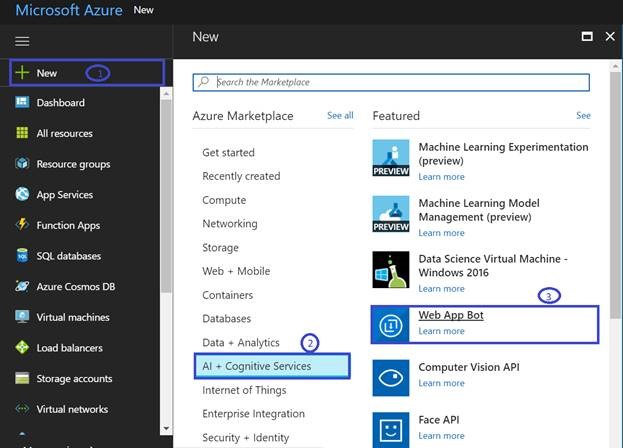Click the Dashboard icon in sidebar
The image size is (623, 448).
22,103
